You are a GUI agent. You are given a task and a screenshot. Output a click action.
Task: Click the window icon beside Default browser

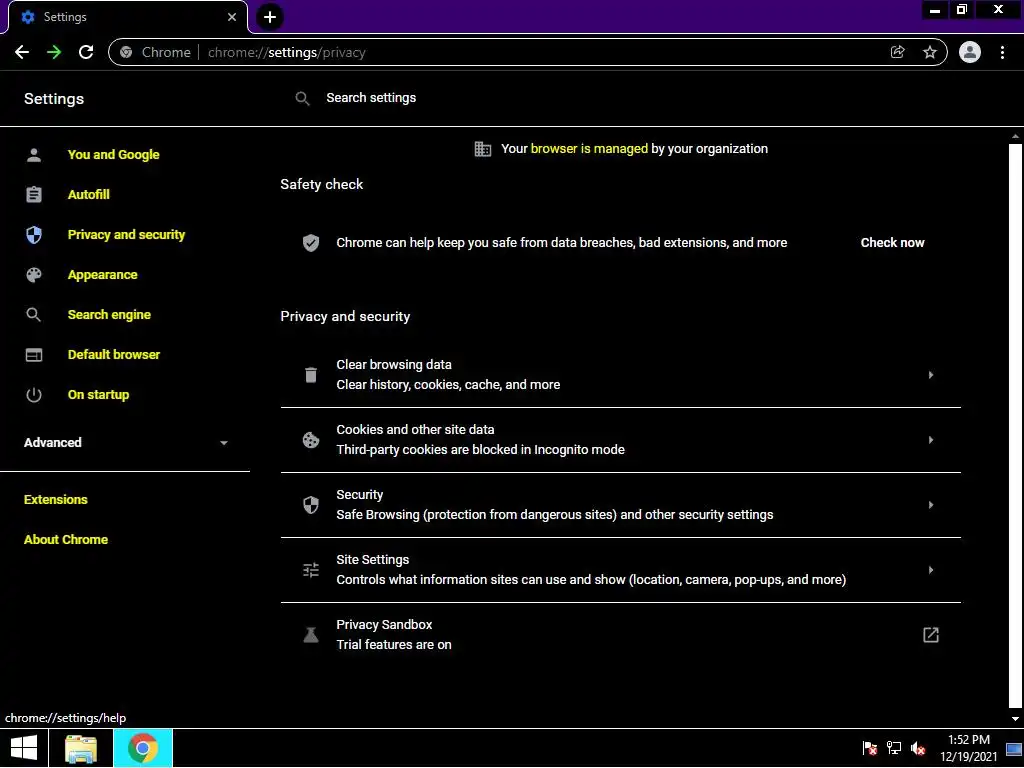pos(34,355)
